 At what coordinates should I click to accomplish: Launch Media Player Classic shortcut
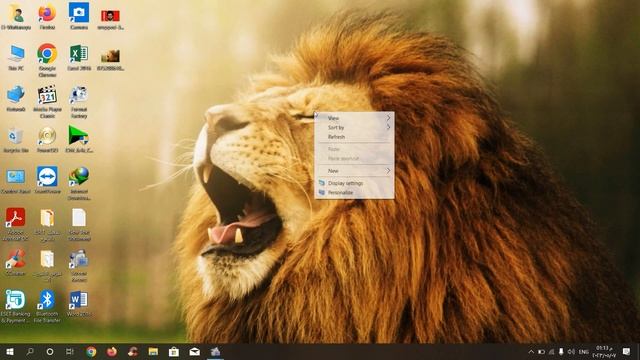pyautogui.click(x=47, y=101)
